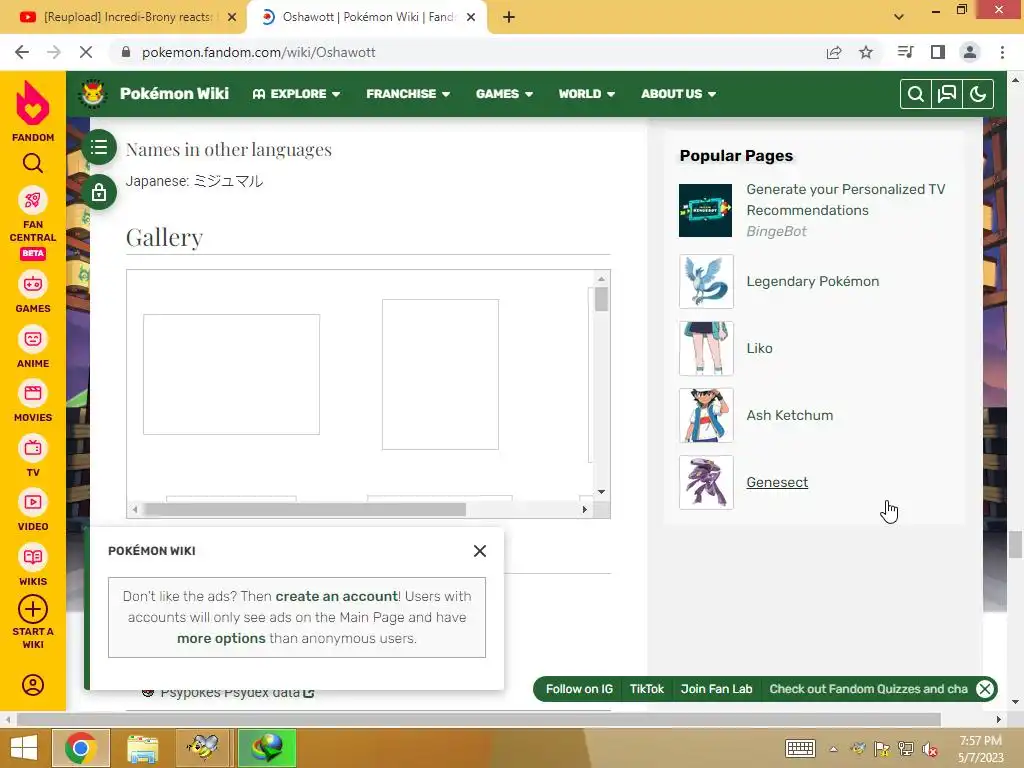Open Generate your Personalized TV Recommendations

(846, 200)
